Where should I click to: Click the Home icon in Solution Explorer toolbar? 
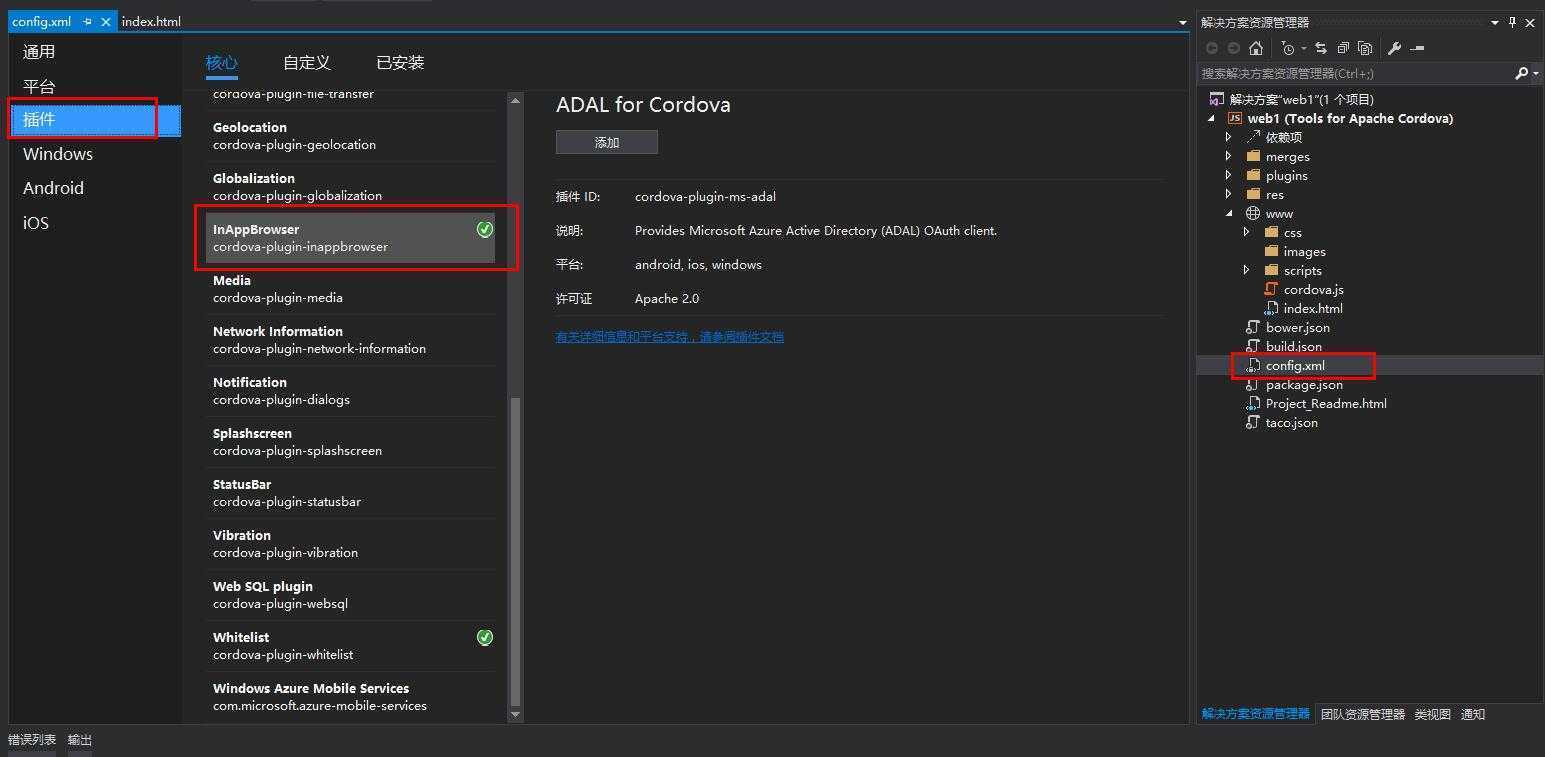pos(1256,48)
